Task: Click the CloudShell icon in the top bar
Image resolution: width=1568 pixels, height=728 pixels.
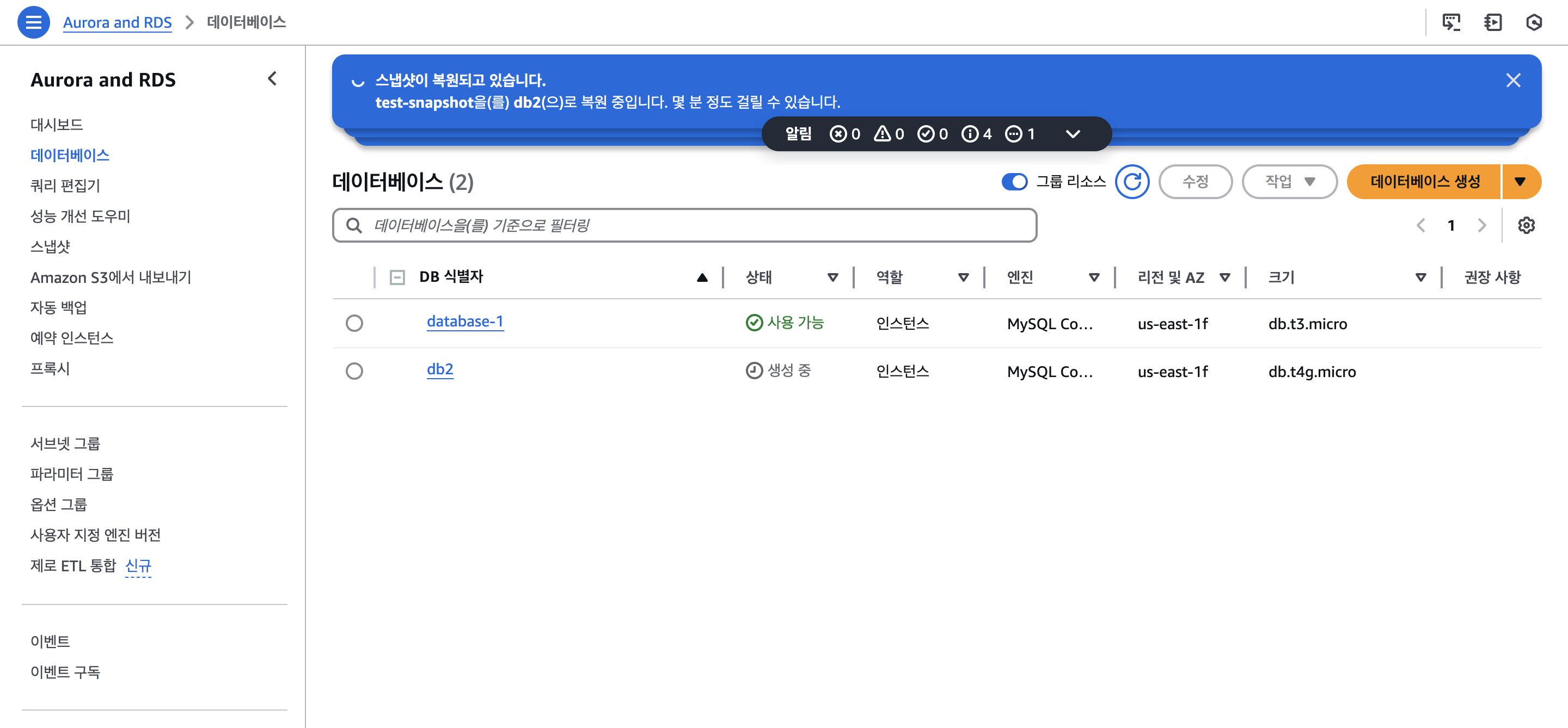Action: point(1451,22)
